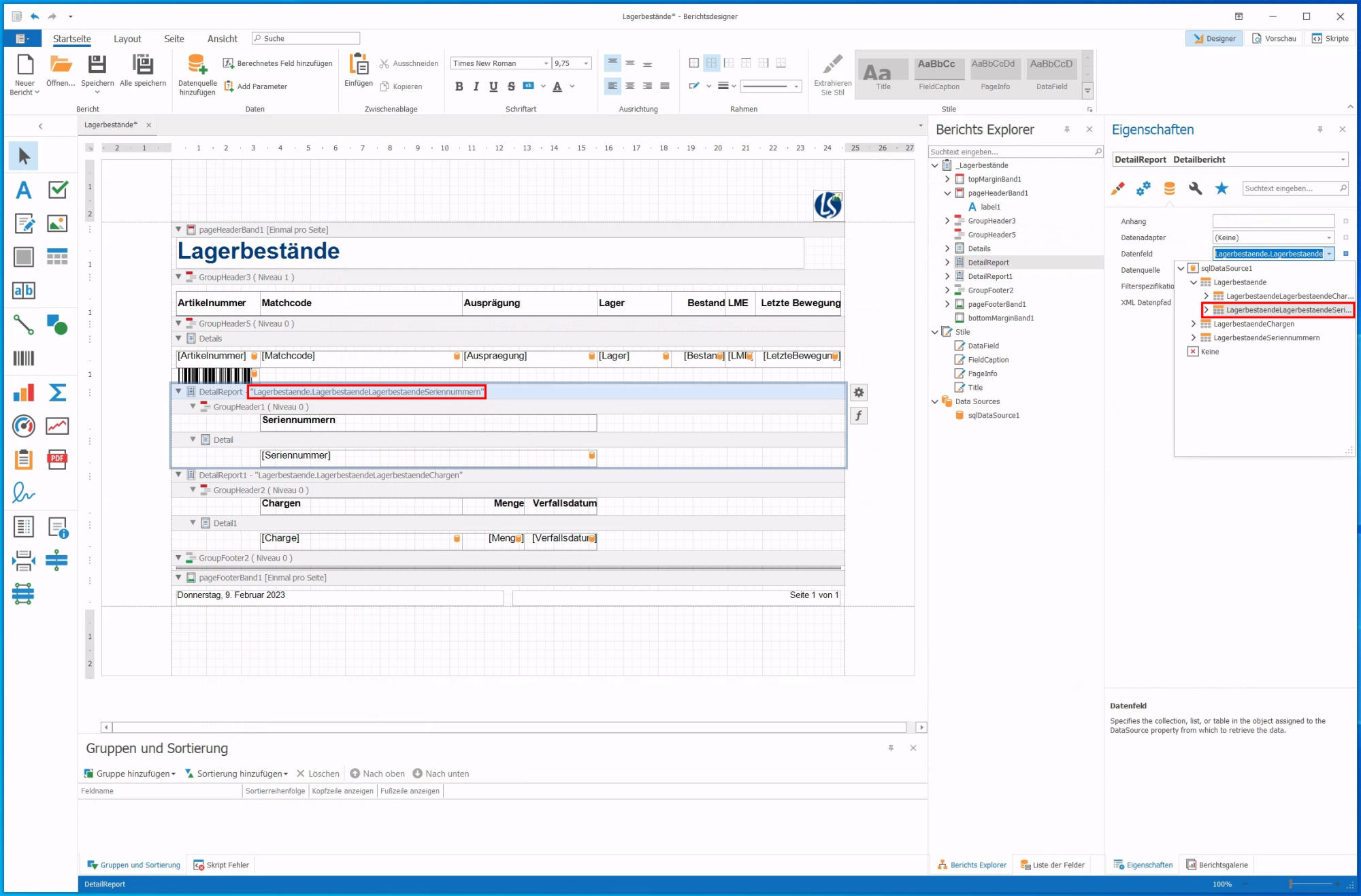
Task: Click the Datenquelle hinzufügen icon
Action: [x=197, y=65]
